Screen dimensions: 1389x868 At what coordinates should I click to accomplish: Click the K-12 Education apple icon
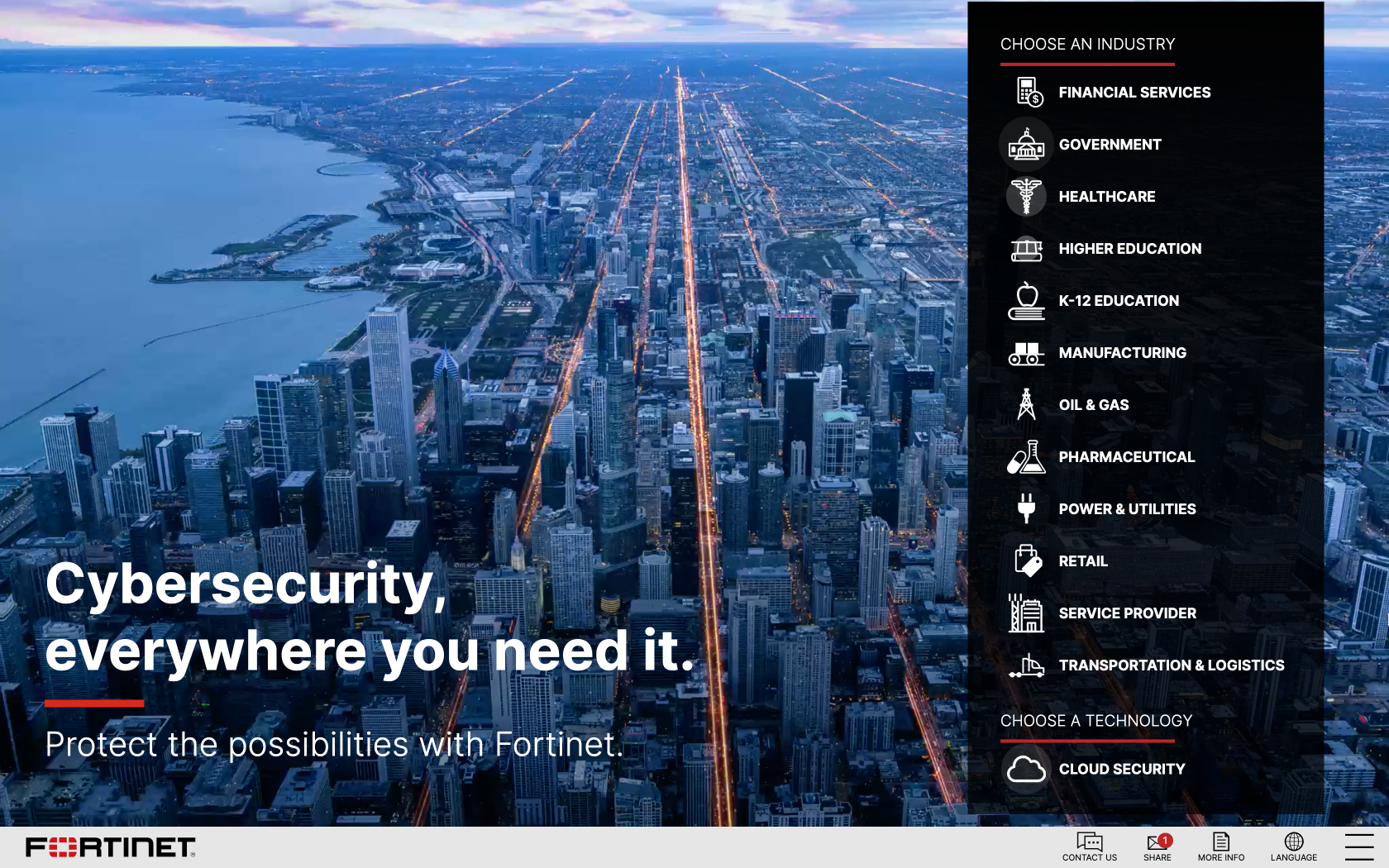point(1026,300)
